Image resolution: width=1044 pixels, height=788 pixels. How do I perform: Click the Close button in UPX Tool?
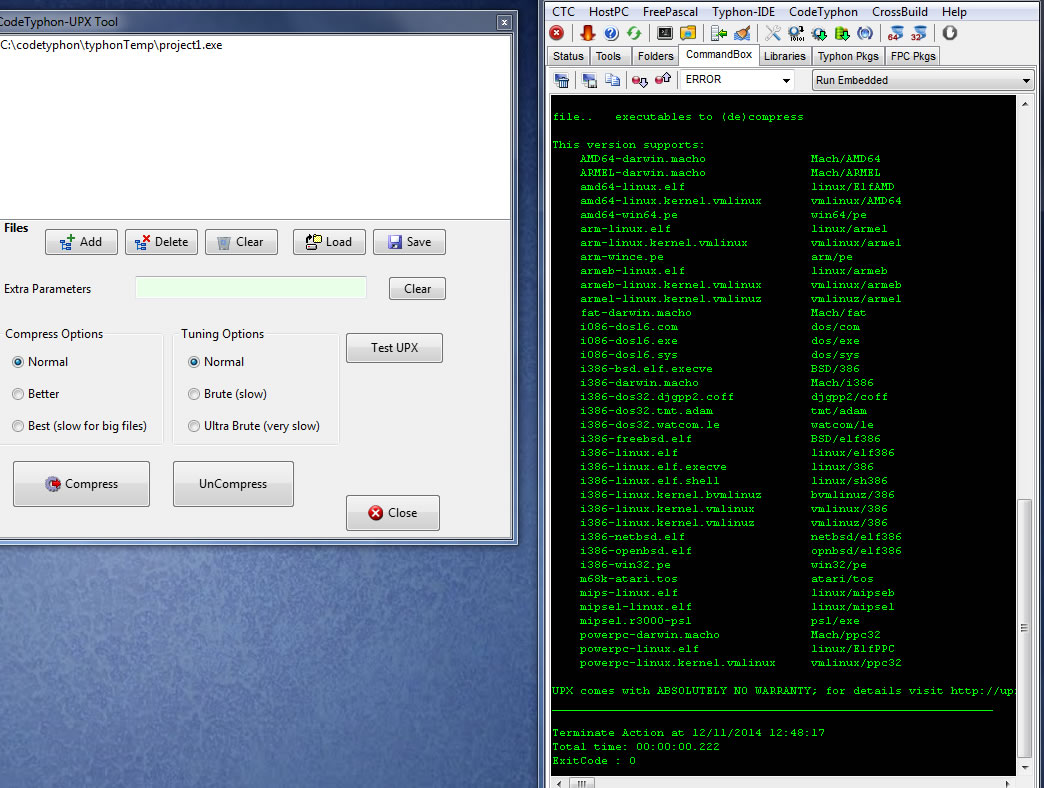[393, 513]
